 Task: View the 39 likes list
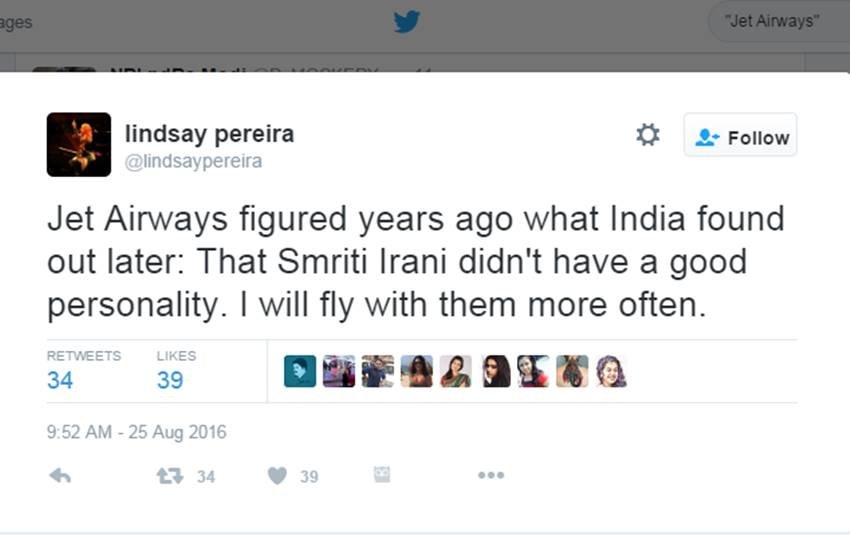170,380
